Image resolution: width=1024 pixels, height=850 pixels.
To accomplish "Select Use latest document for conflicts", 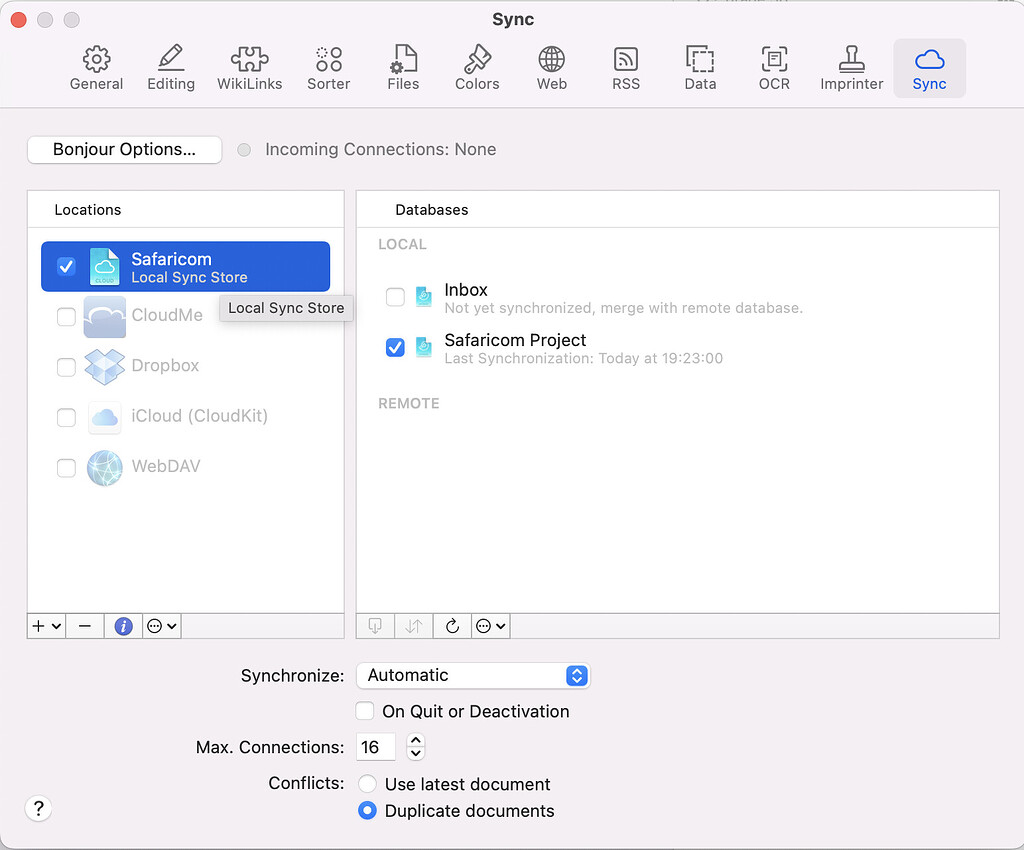I will click(x=367, y=784).
